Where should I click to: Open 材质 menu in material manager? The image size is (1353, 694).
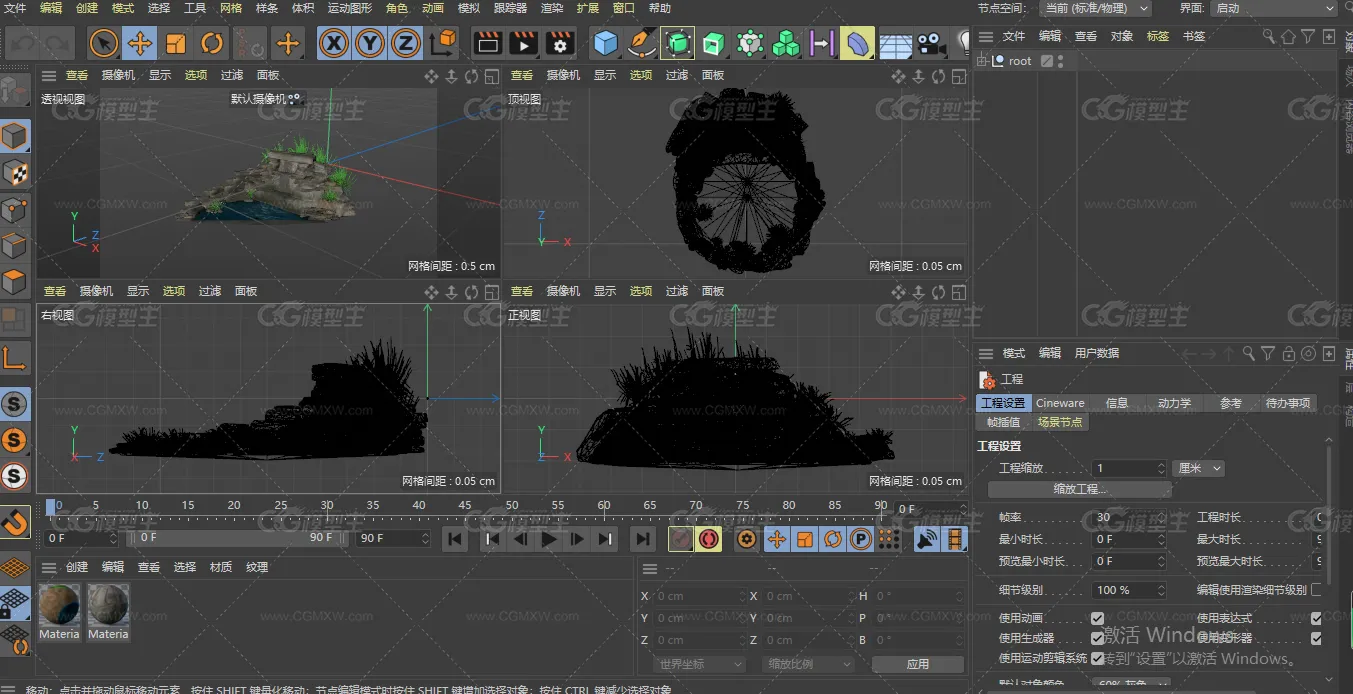pyautogui.click(x=221, y=567)
